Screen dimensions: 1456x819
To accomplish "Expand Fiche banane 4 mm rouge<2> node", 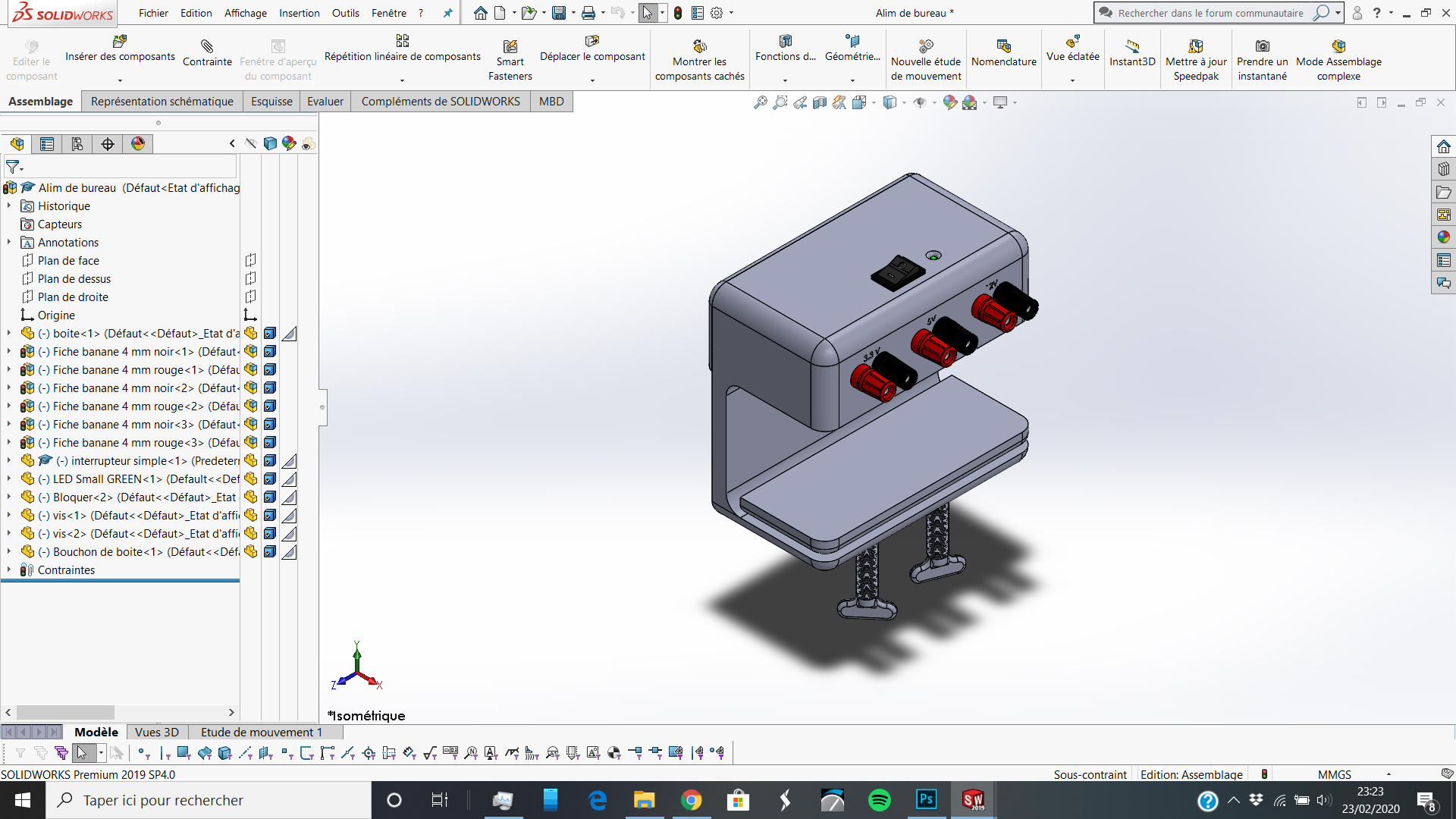I will (x=8, y=406).
